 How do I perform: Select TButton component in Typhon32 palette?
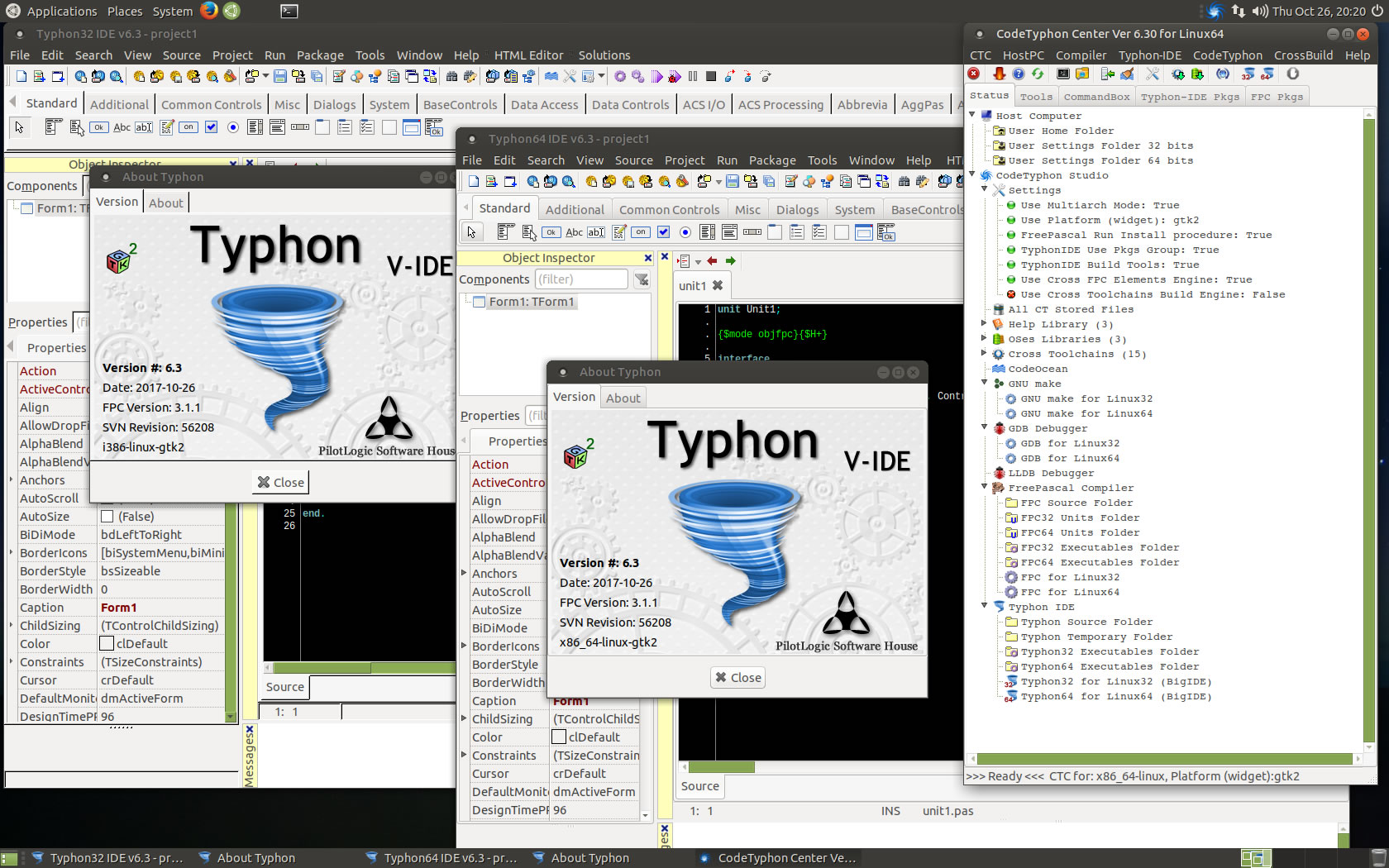(x=98, y=126)
